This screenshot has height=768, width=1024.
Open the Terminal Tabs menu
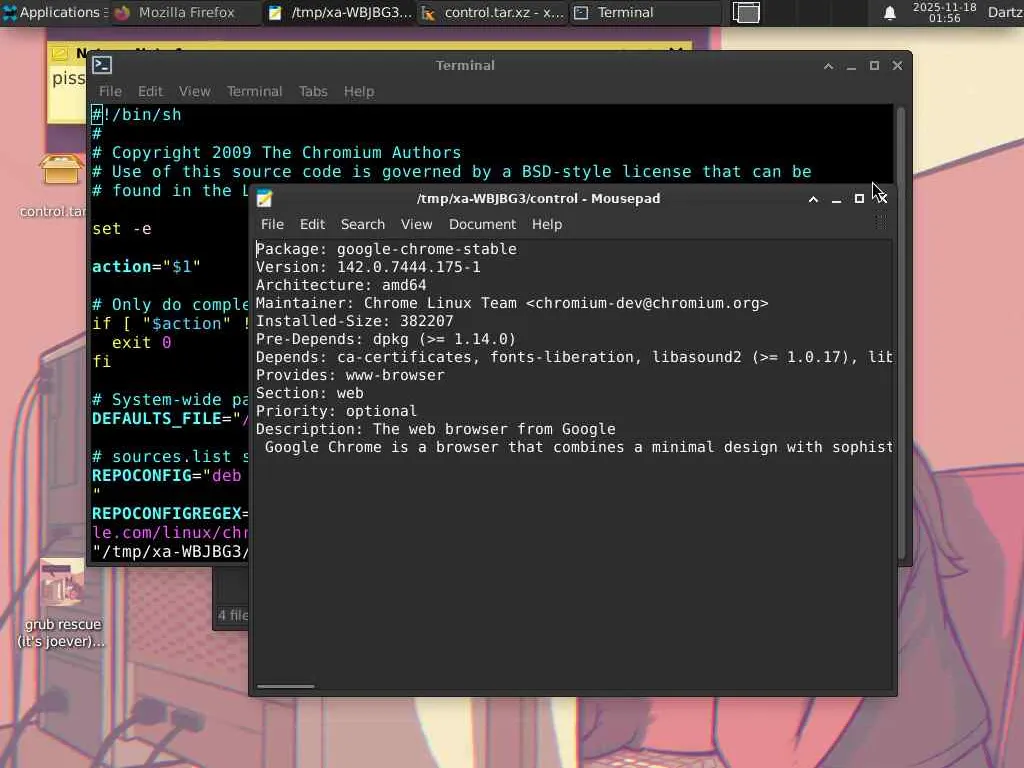pyautogui.click(x=313, y=91)
